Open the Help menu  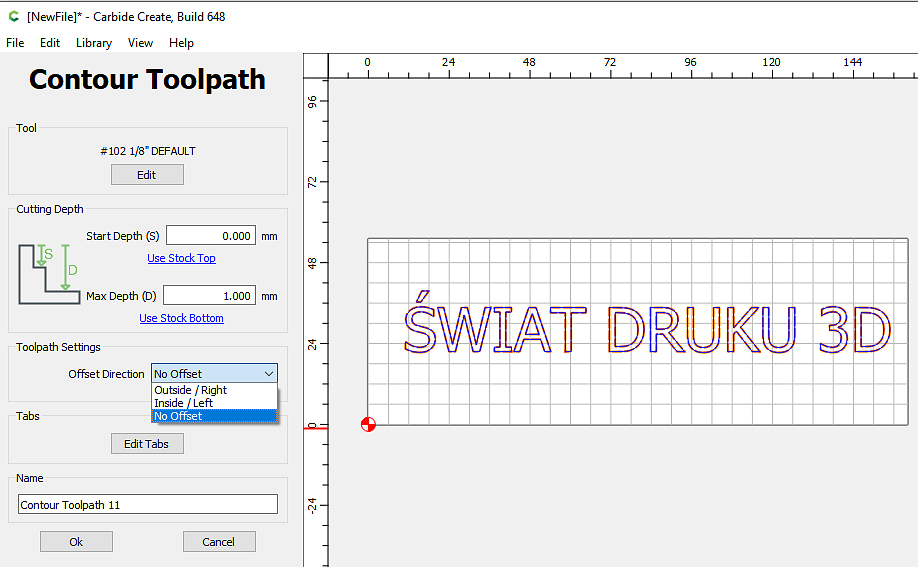(181, 43)
